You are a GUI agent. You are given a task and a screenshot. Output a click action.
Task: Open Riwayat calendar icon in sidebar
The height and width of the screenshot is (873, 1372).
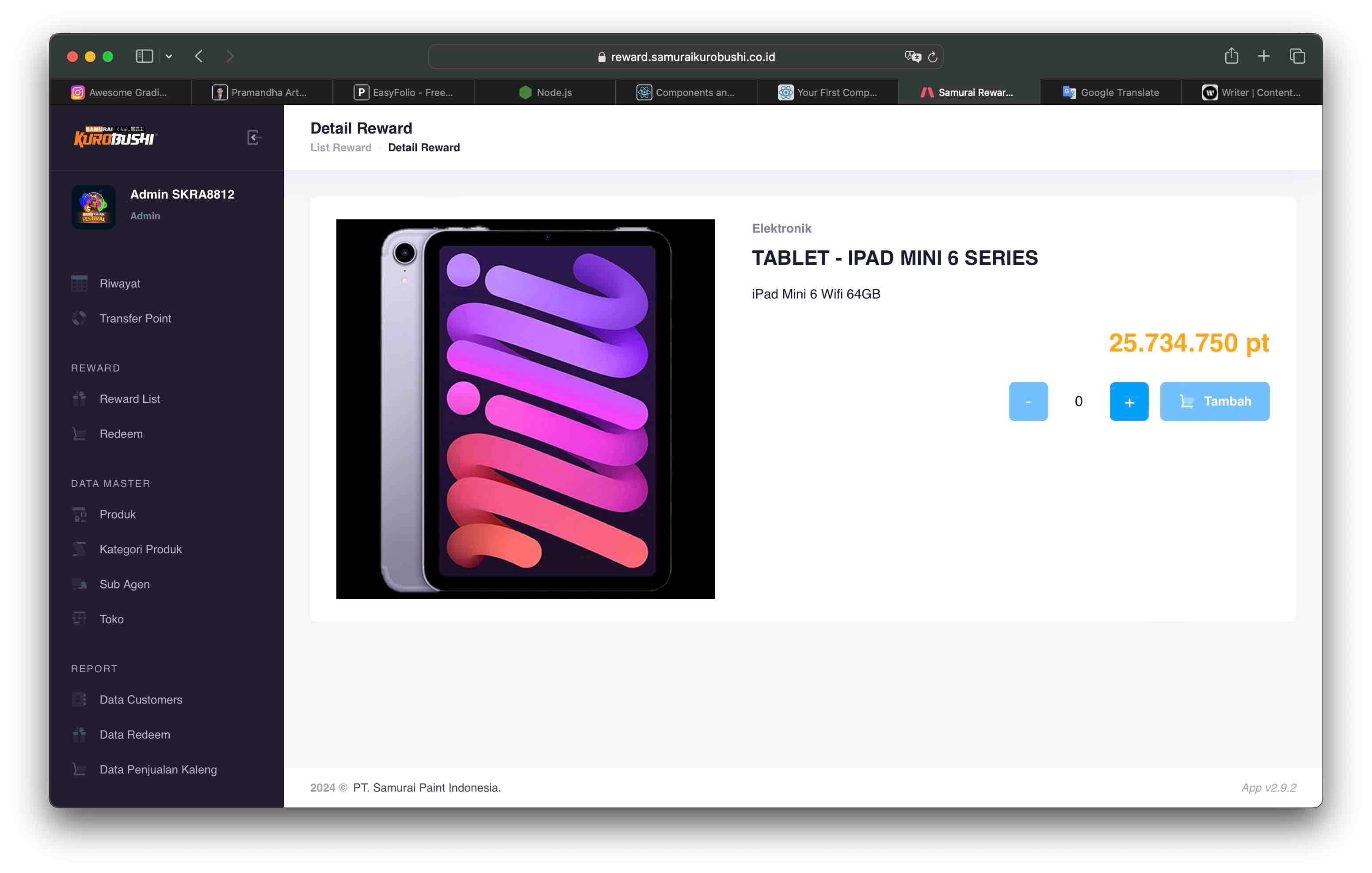(x=79, y=283)
